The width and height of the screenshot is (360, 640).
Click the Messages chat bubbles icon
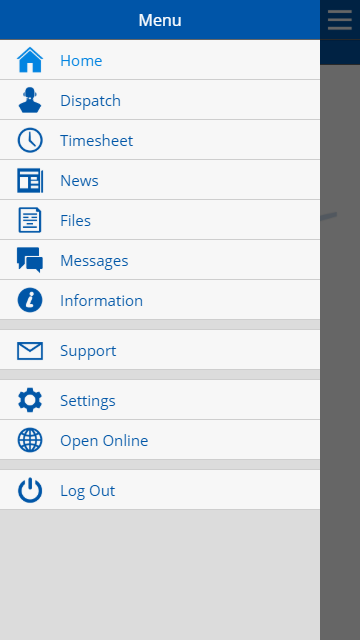30,260
